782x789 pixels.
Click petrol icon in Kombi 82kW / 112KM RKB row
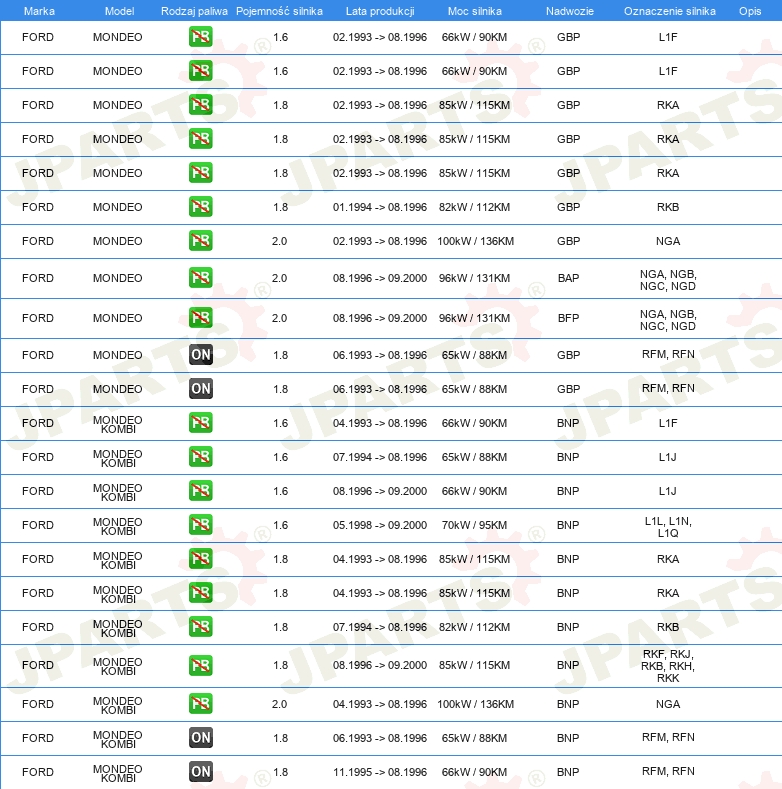[x=201, y=627]
